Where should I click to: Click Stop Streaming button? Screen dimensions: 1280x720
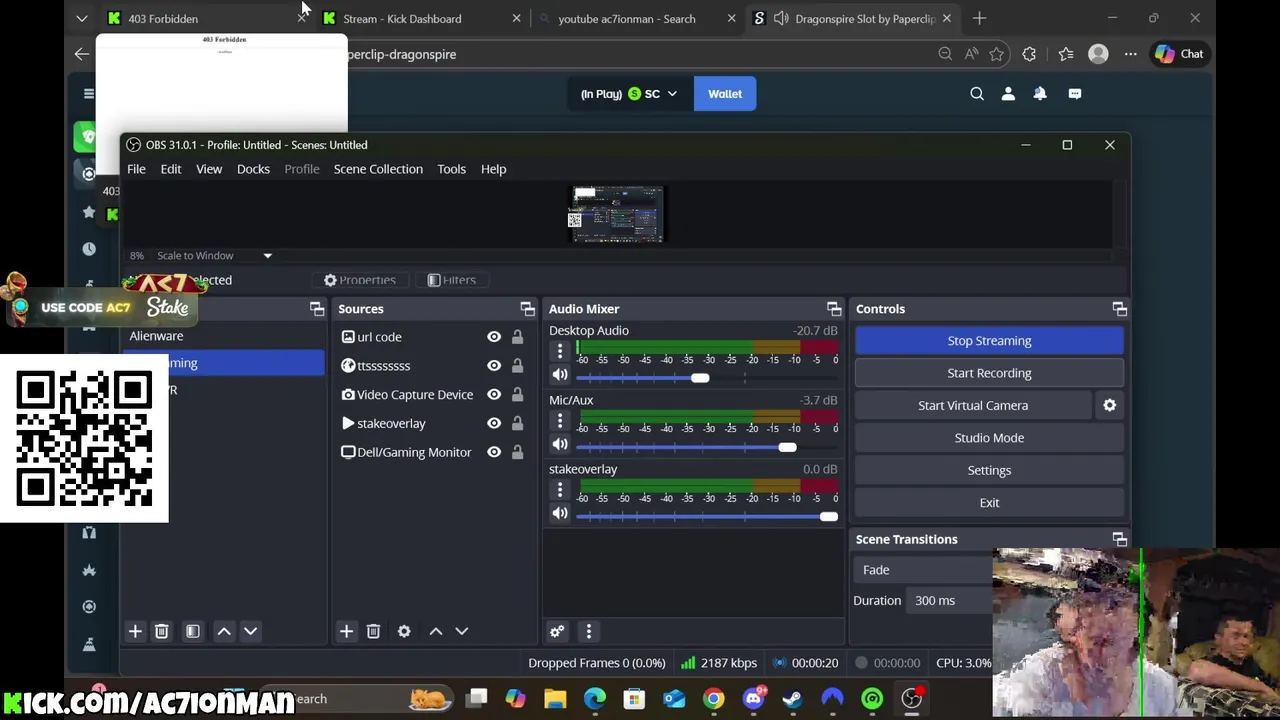(x=989, y=341)
